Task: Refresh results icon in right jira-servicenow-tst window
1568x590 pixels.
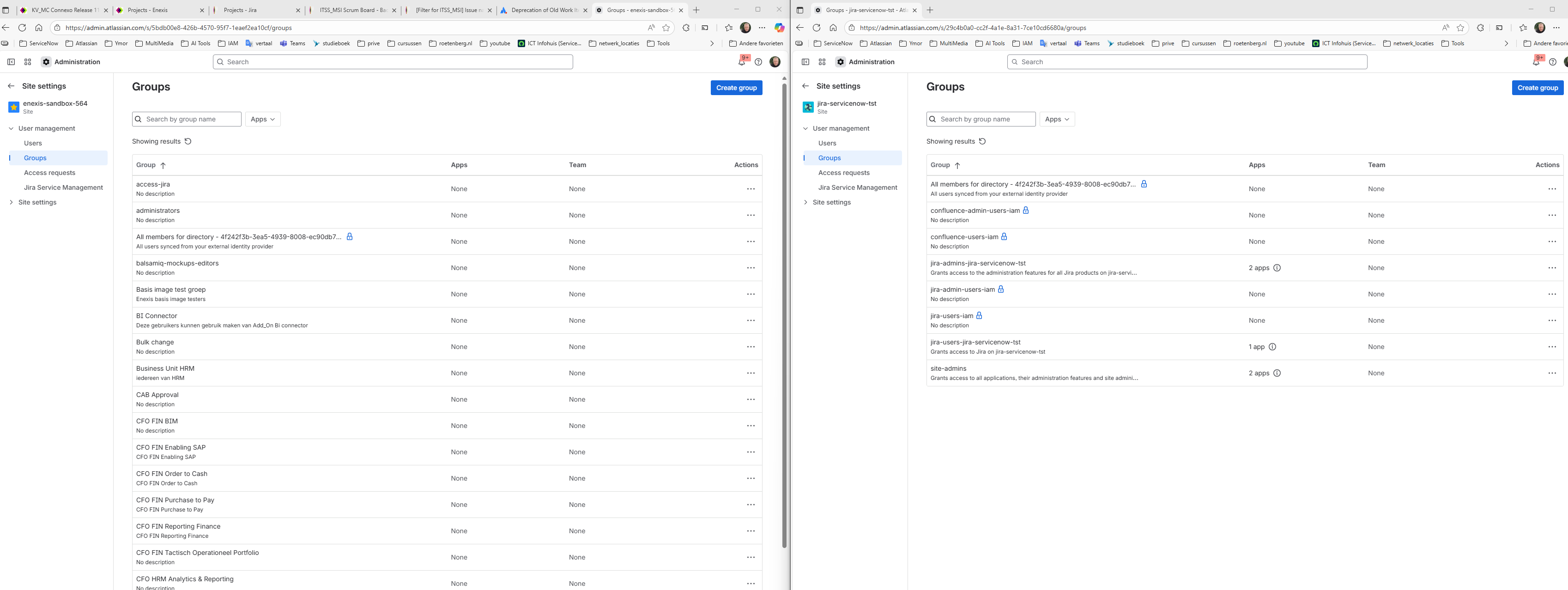Action: pos(982,141)
